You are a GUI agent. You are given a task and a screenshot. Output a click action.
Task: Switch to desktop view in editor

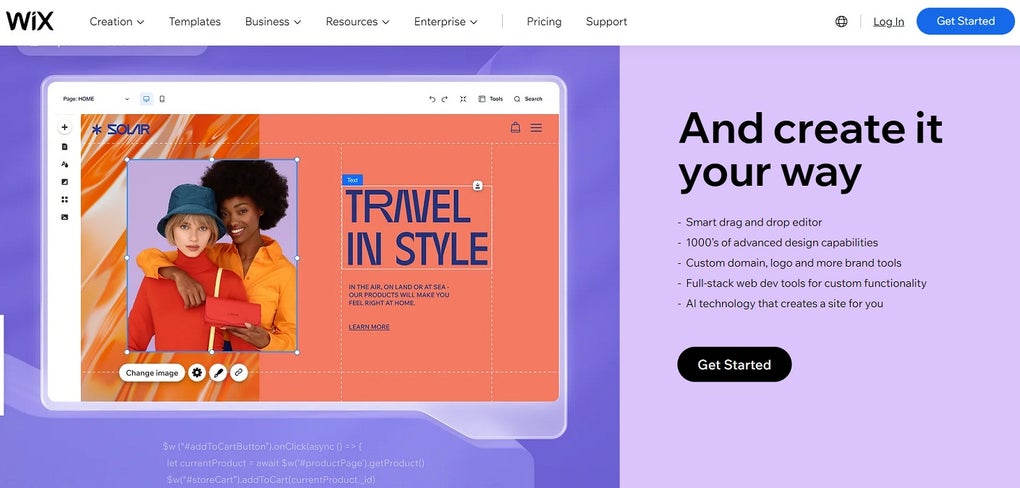click(146, 99)
